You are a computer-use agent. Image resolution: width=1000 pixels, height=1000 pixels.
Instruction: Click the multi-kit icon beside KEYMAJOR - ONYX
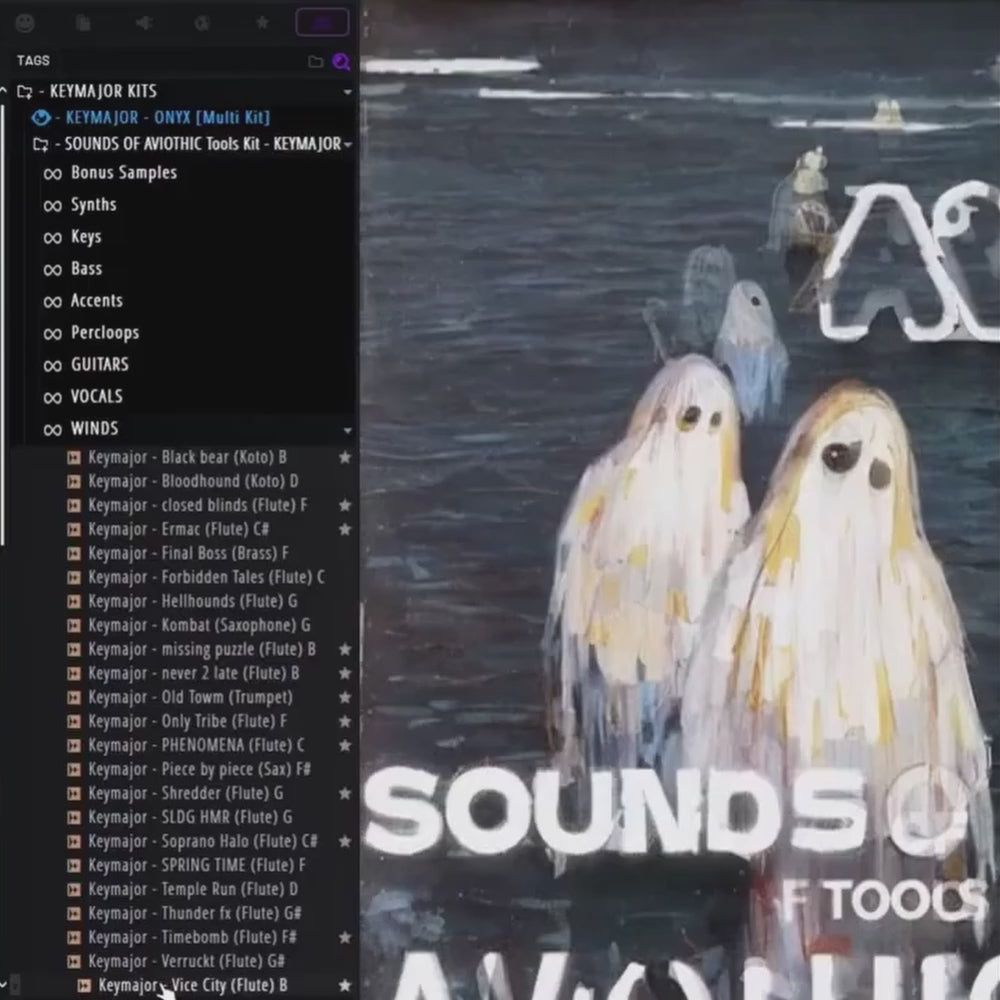point(40,117)
